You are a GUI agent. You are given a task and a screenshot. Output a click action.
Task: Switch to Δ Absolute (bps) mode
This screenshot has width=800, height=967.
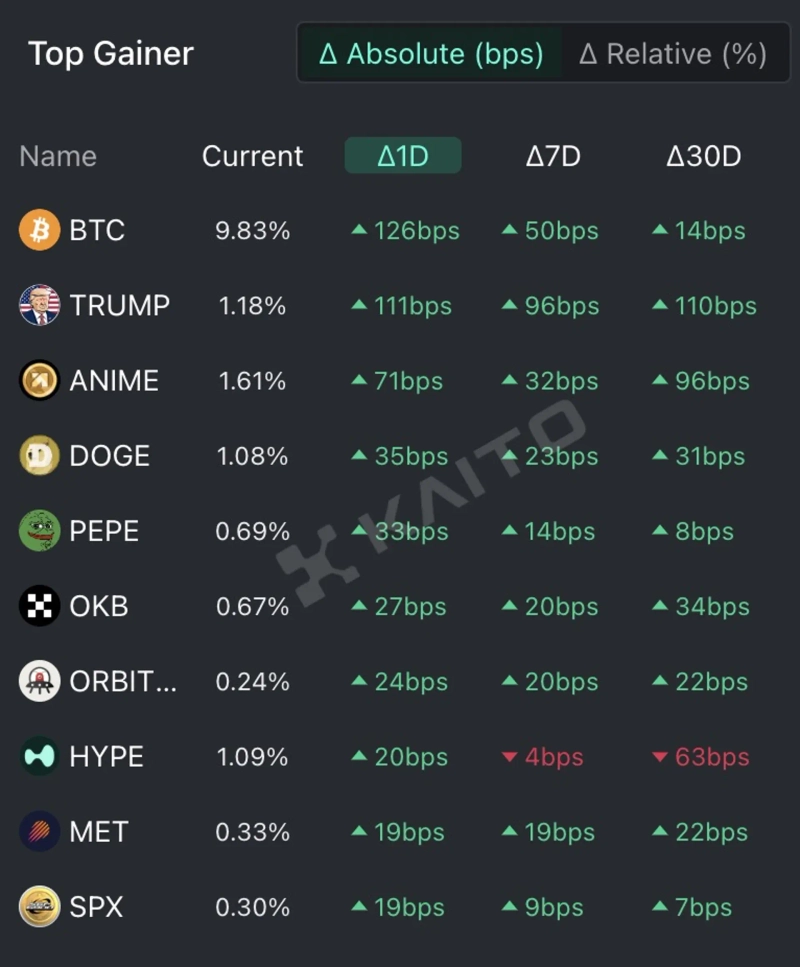431,54
